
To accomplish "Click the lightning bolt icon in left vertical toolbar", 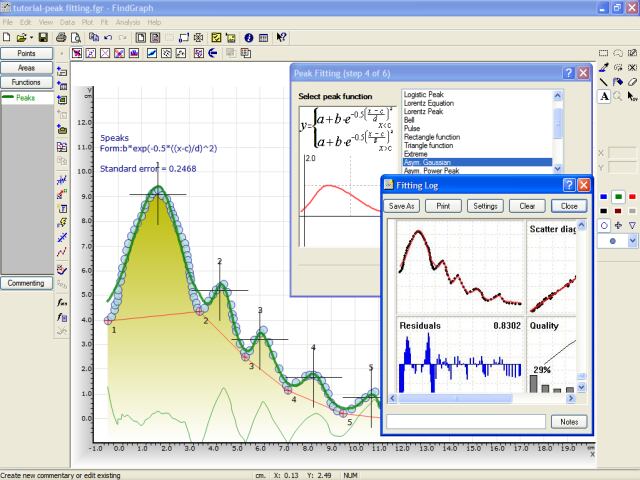I will 62,223.
